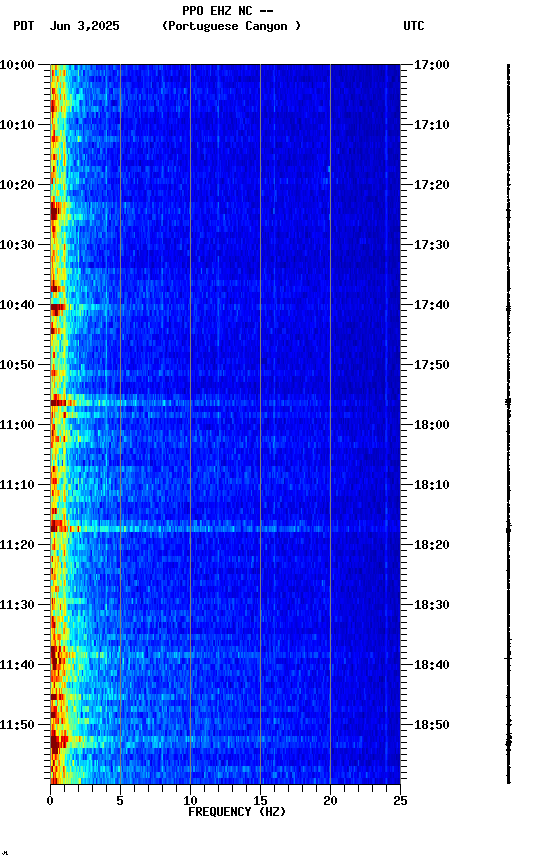
Task: Click the '0' frequency axis tick label
Action: 50,801
